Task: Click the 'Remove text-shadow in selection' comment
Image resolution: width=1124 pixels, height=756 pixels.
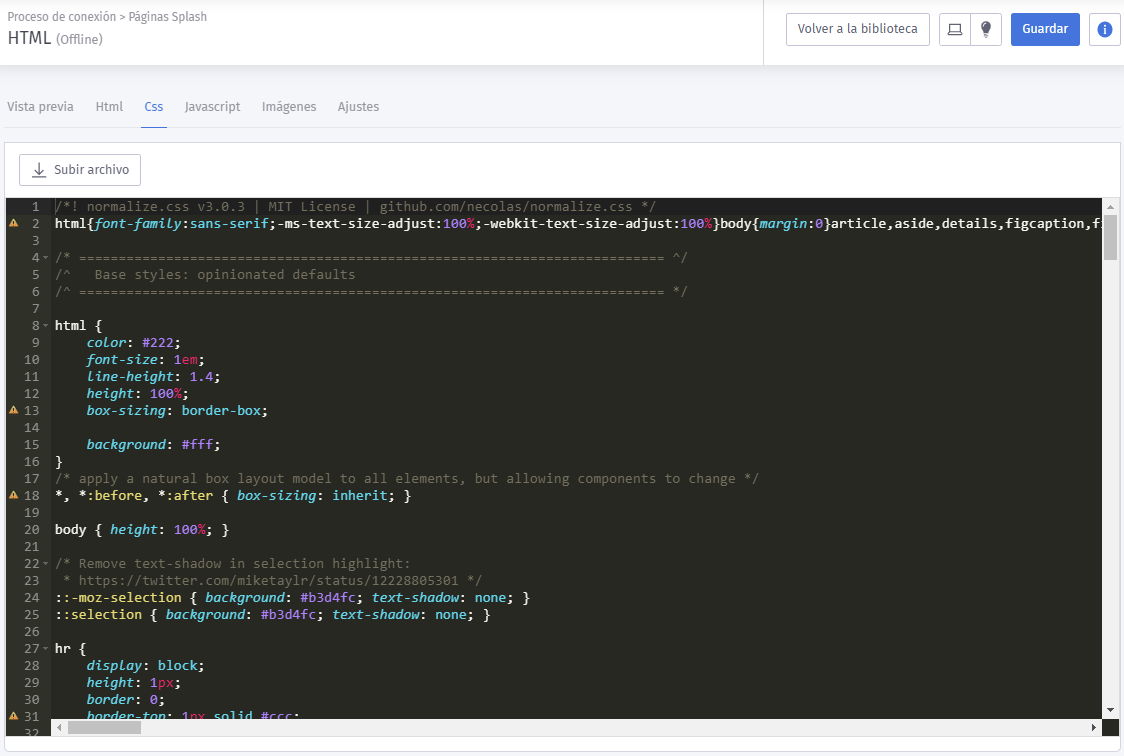Action: [233, 564]
